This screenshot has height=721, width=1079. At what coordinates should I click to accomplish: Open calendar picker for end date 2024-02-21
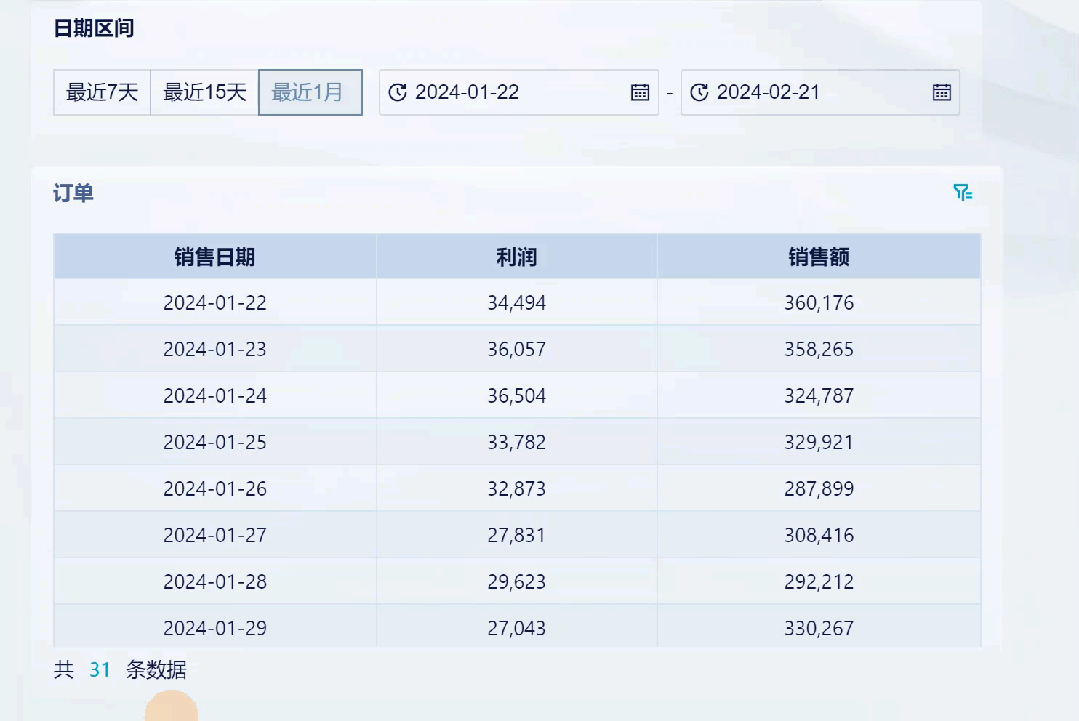(941, 92)
